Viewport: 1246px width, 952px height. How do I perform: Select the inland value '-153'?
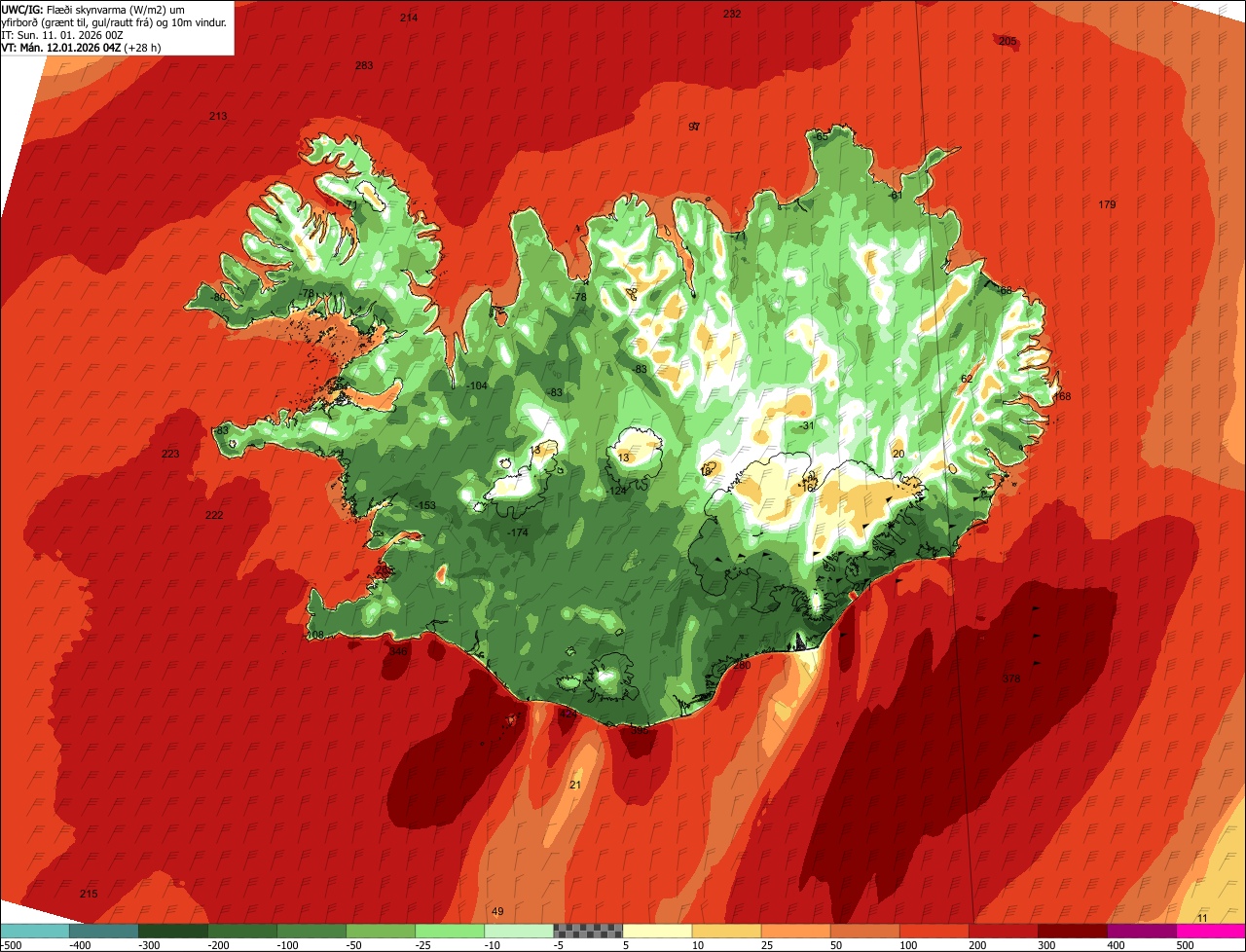(x=425, y=505)
